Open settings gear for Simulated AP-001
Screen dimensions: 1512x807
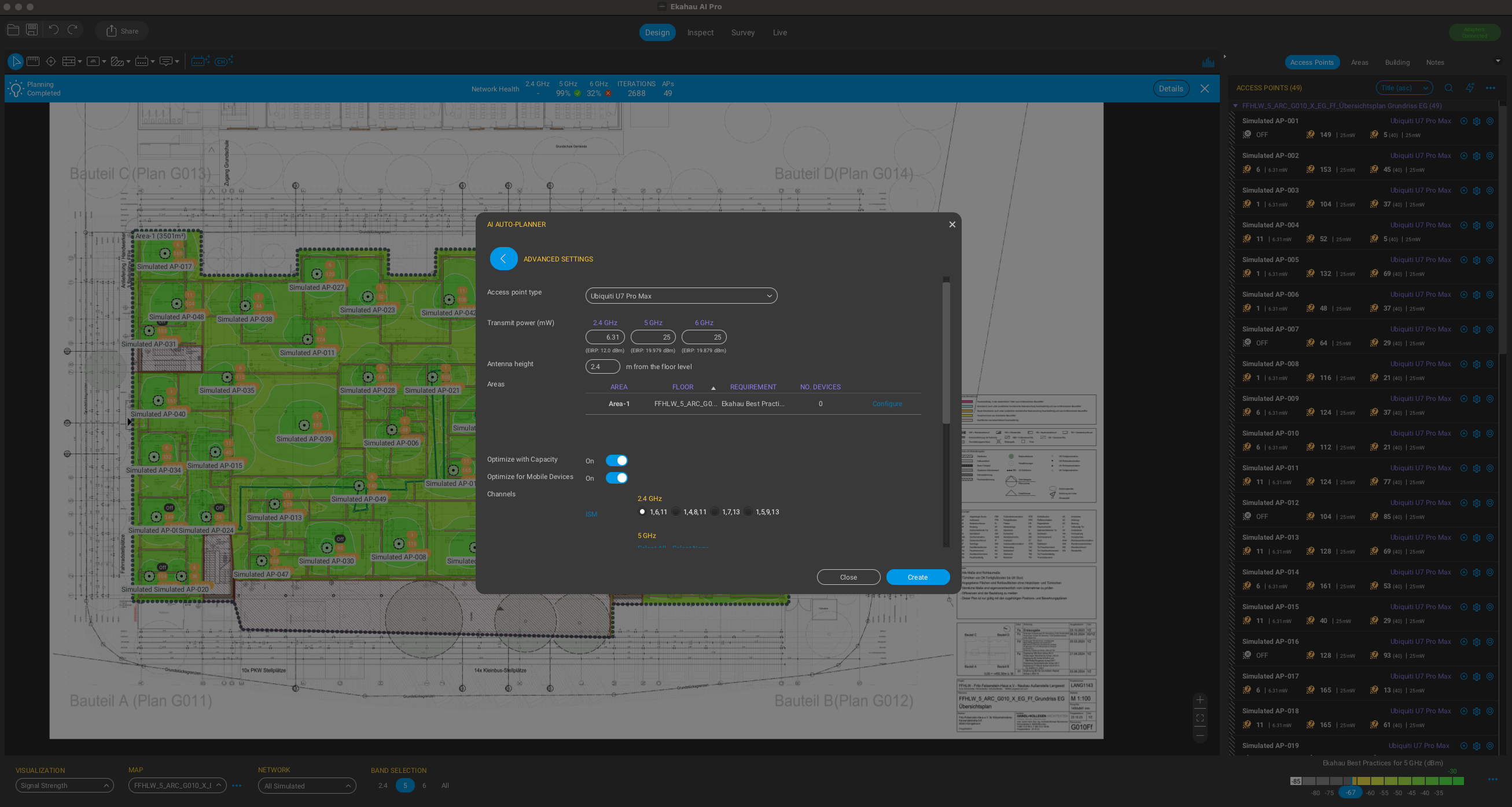[x=1477, y=121]
